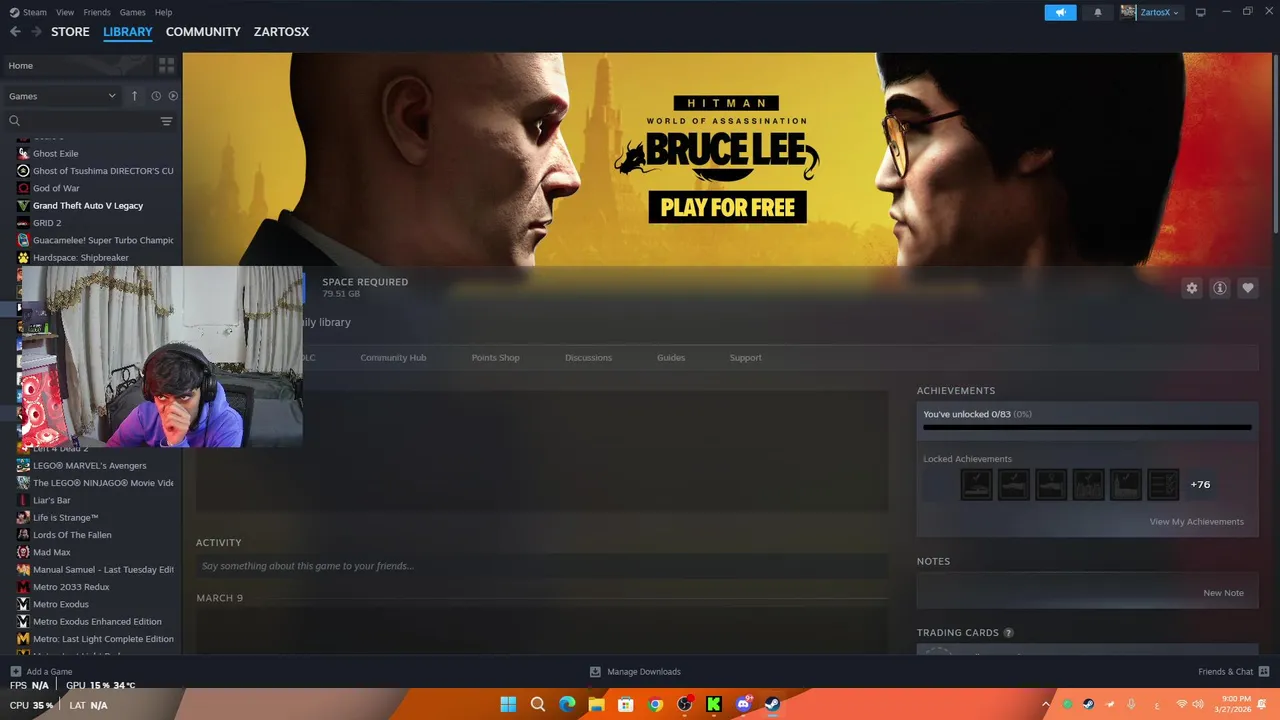Show the +76 more locked achievements
The width and height of the screenshot is (1280, 720).
[x=1200, y=484]
